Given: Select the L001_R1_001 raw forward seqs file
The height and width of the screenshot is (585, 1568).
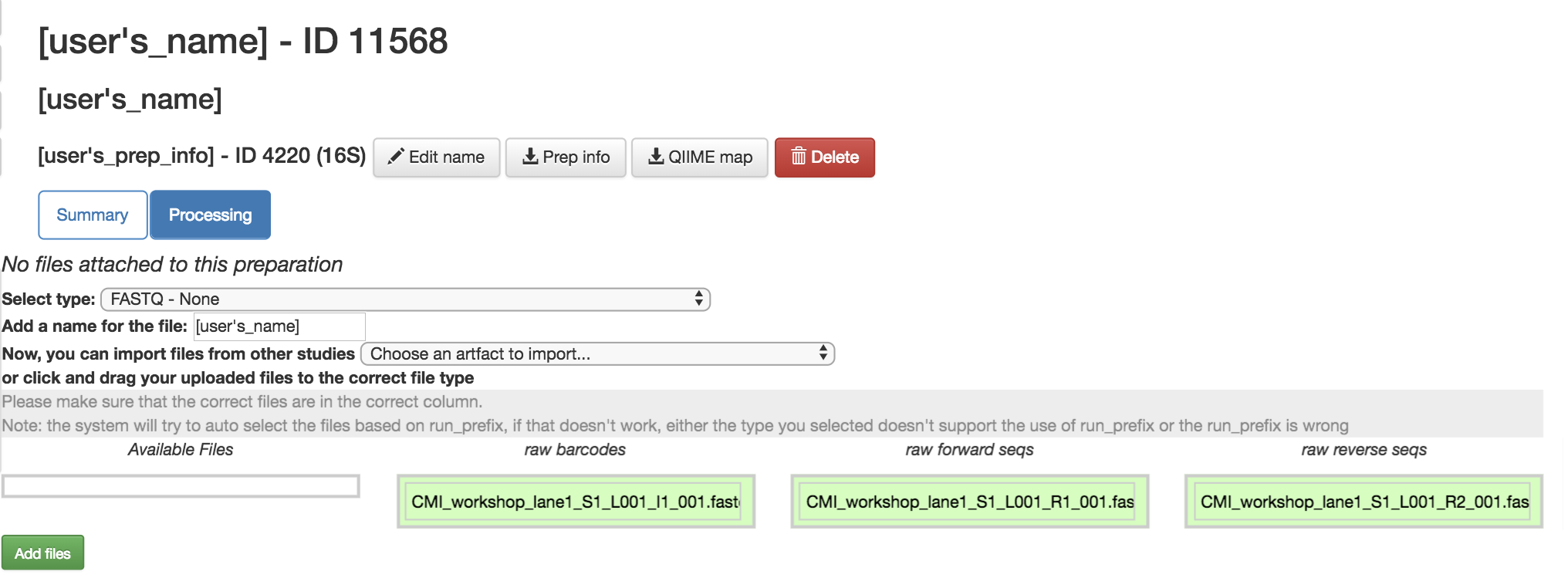Looking at the screenshot, I should tap(970, 502).
